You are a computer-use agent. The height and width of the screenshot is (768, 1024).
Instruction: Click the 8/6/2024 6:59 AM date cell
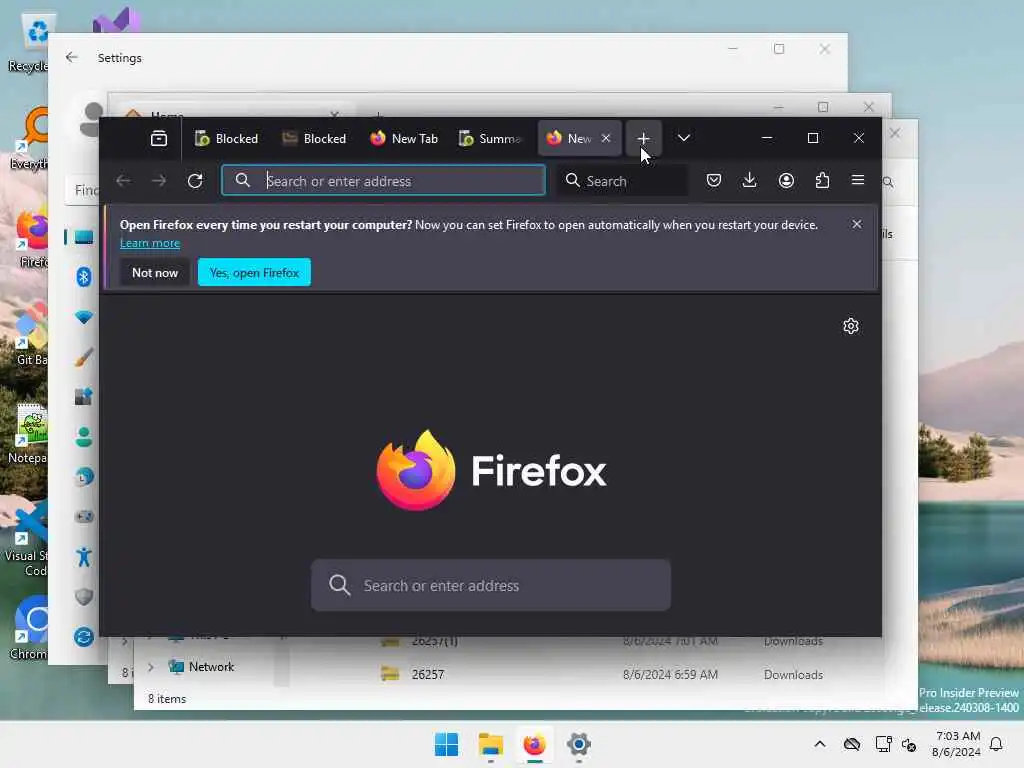pyautogui.click(x=670, y=675)
